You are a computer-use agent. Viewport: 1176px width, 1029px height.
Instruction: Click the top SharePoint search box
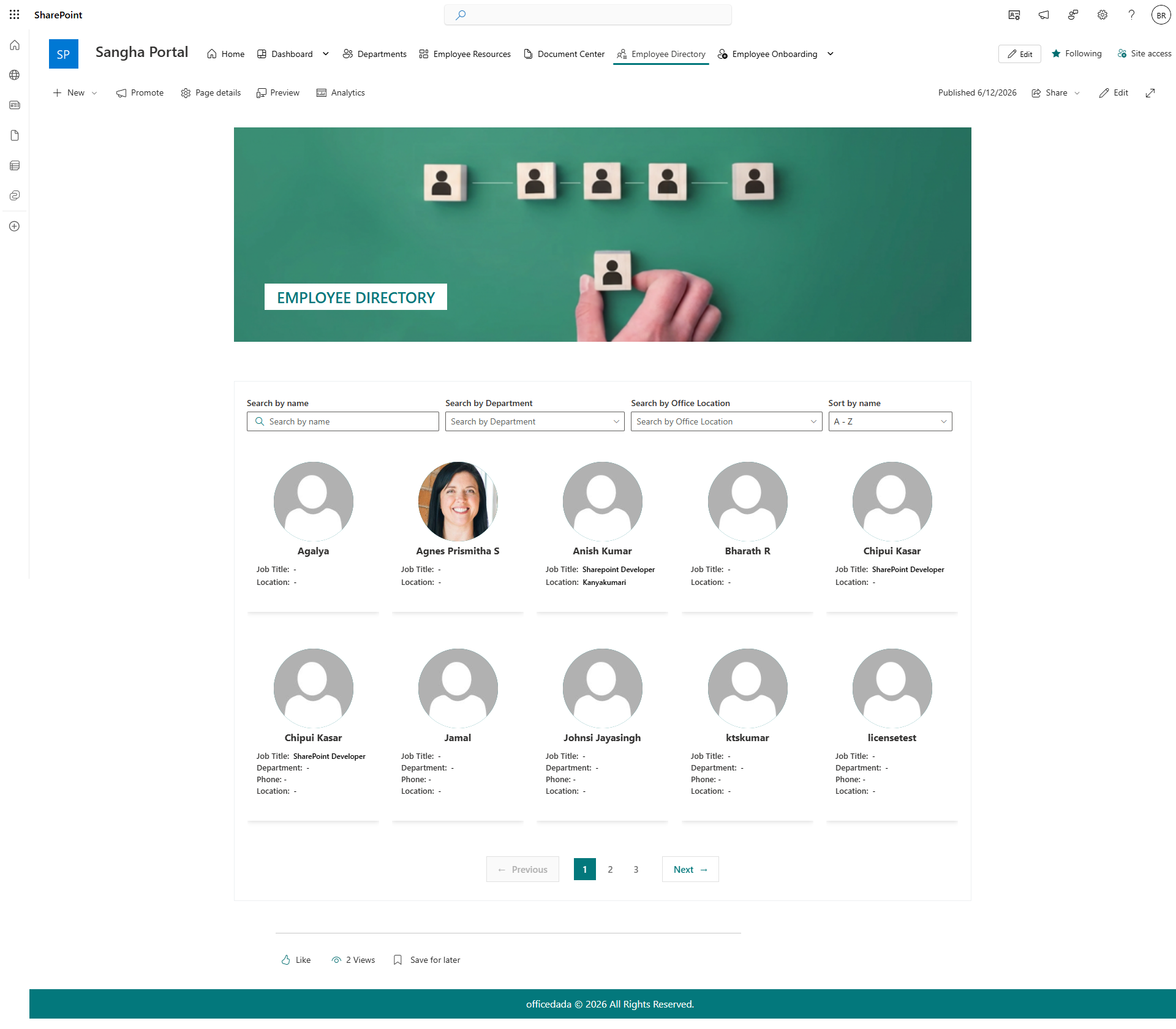coord(588,15)
